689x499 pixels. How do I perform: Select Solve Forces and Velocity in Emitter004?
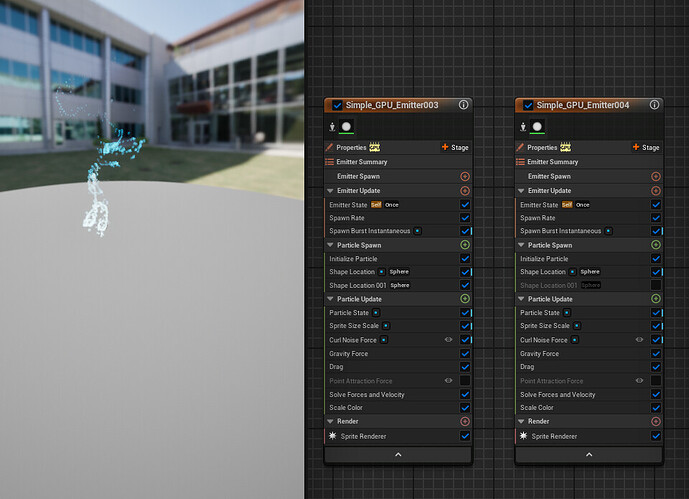(x=589, y=394)
